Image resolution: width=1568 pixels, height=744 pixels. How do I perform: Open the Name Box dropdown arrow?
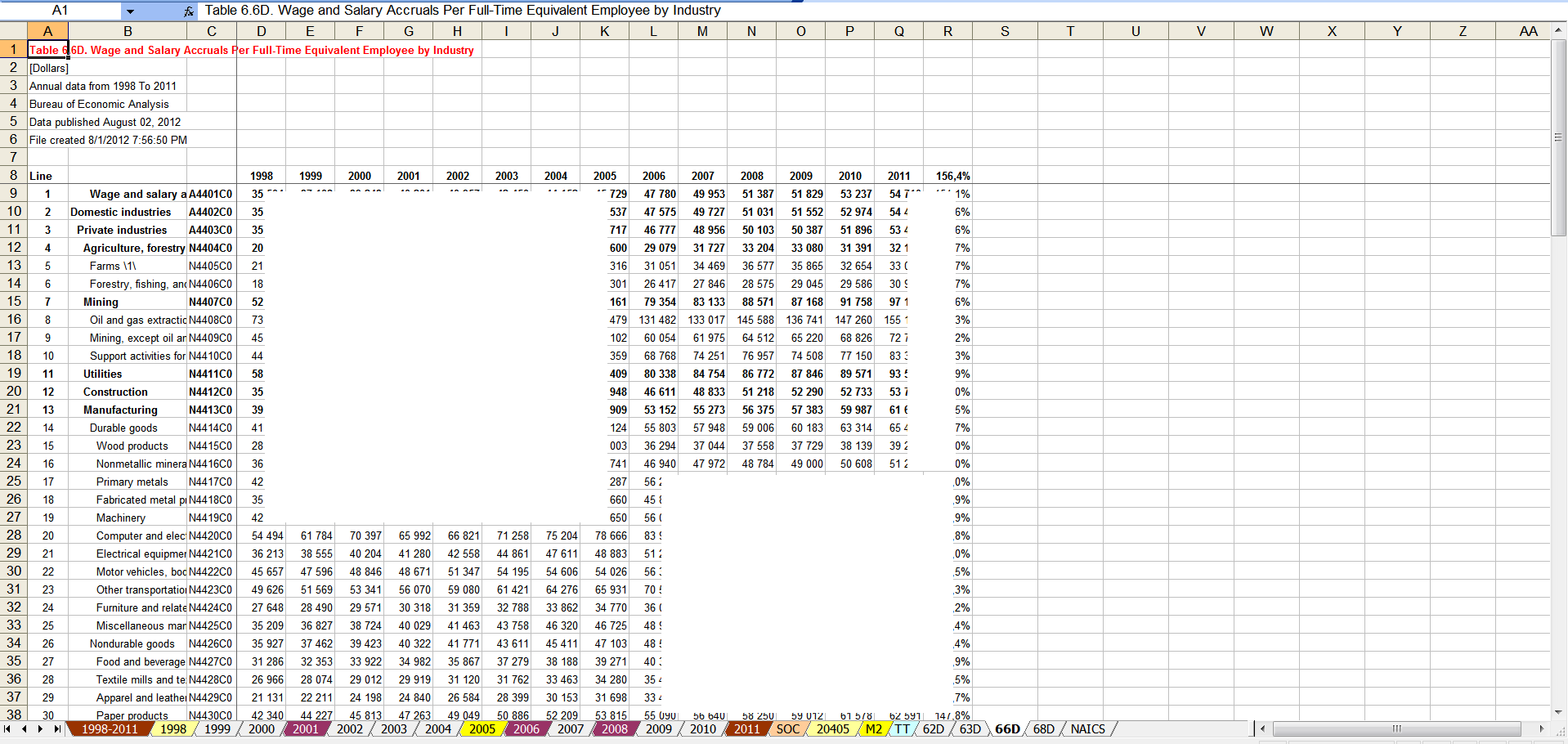pos(130,11)
